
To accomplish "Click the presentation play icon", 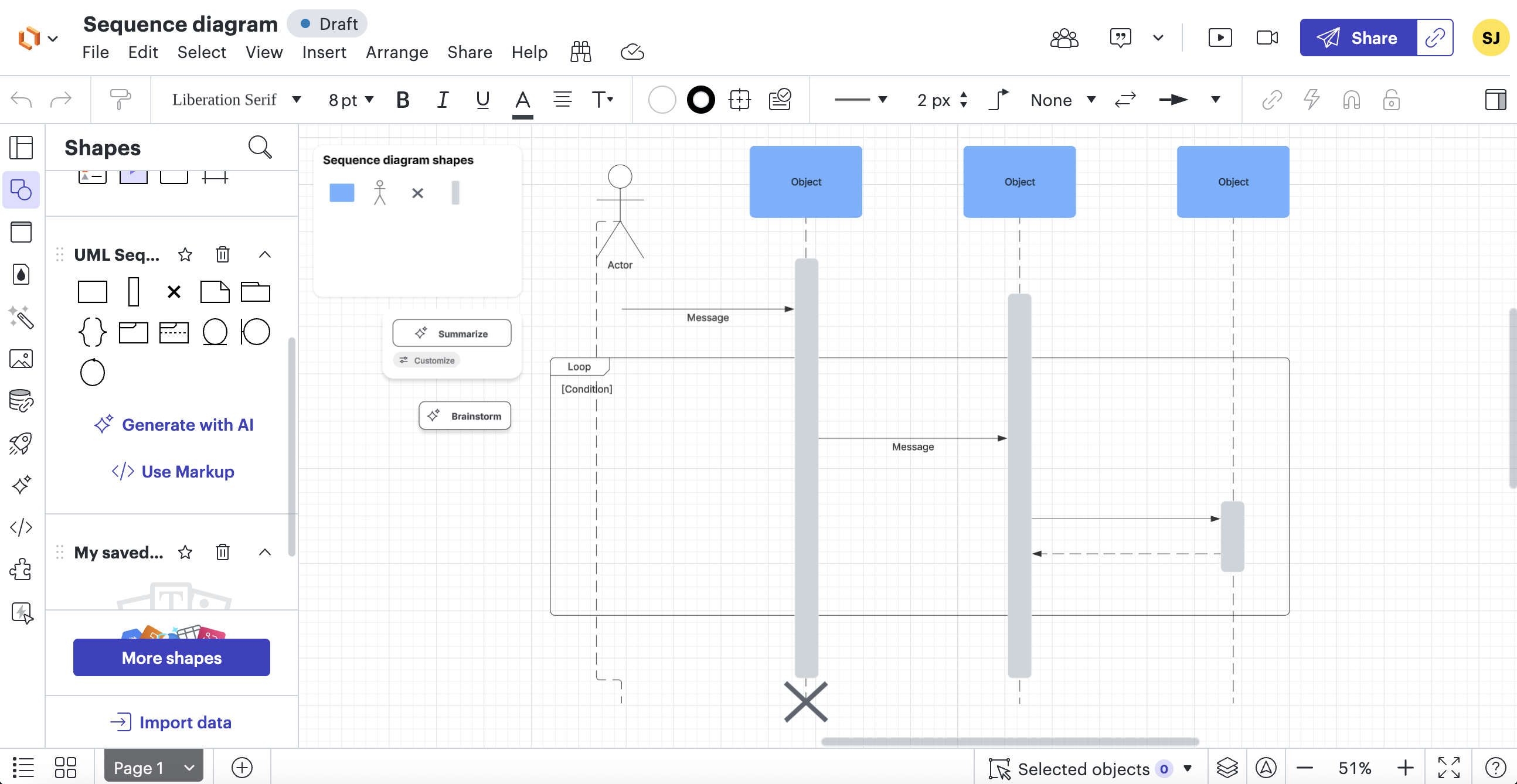I will coord(1220,38).
